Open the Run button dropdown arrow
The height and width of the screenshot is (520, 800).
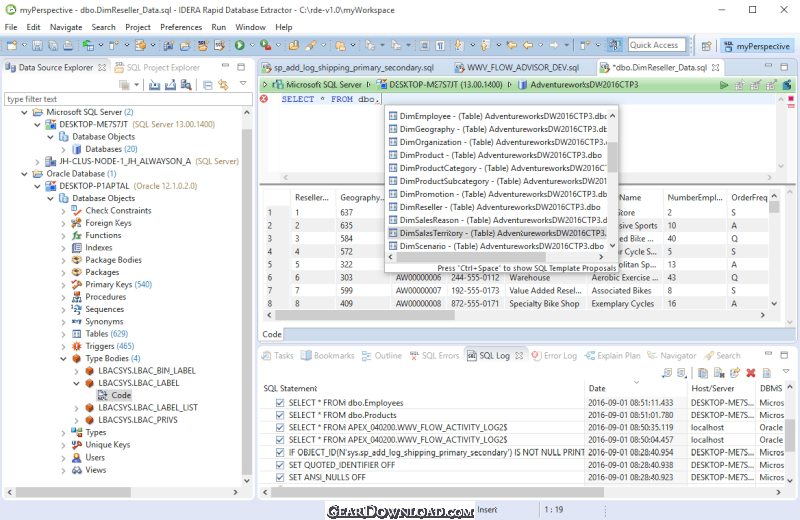pyautogui.click(x=252, y=45)
